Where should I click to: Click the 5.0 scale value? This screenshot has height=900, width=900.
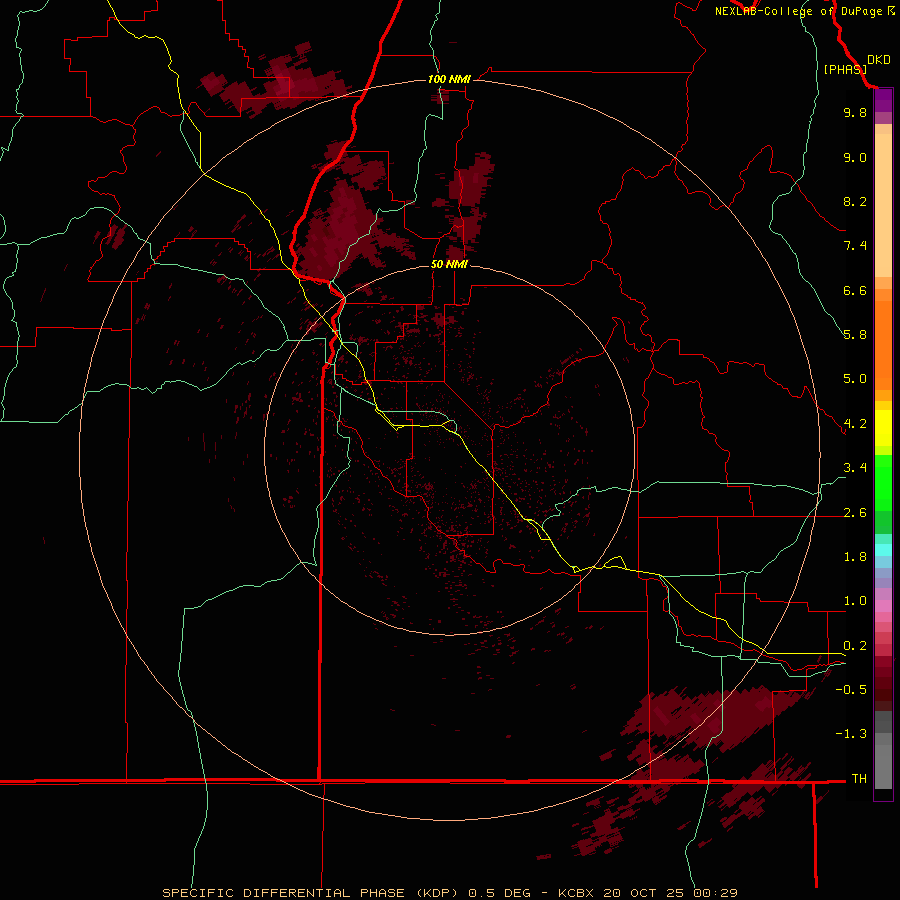point(855,379)
